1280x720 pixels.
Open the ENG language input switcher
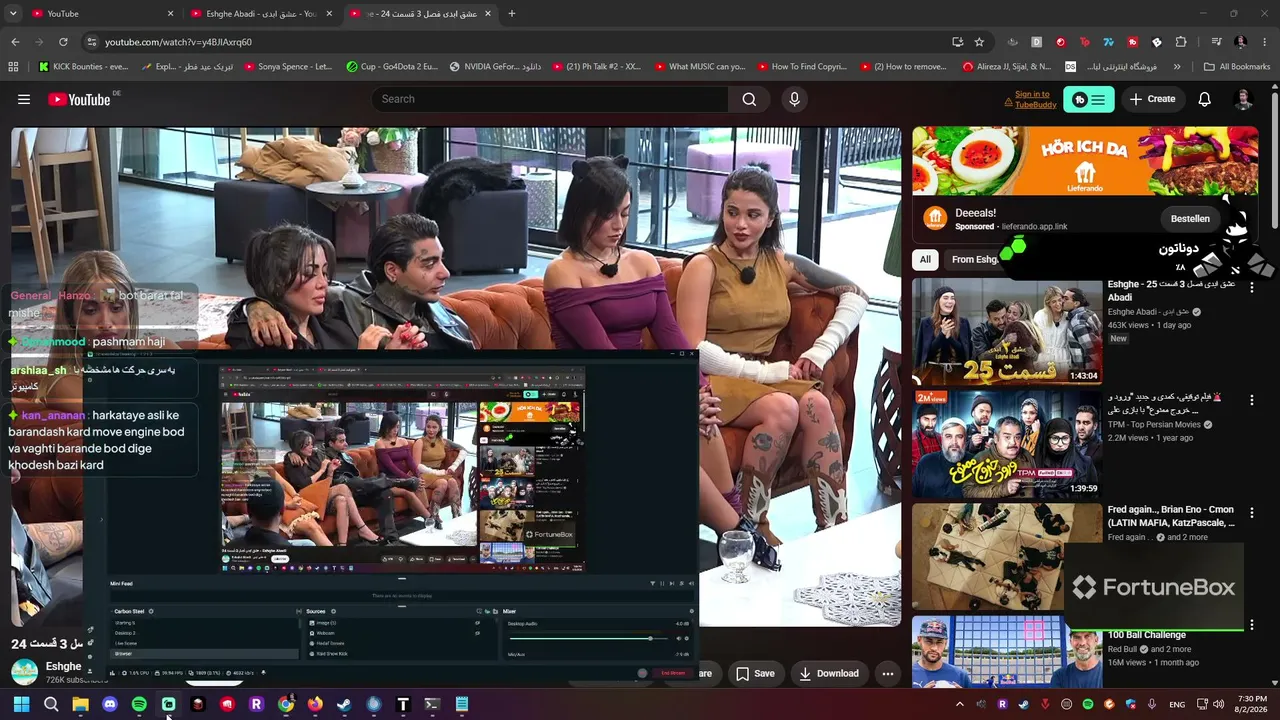[x=1177, y=704]
